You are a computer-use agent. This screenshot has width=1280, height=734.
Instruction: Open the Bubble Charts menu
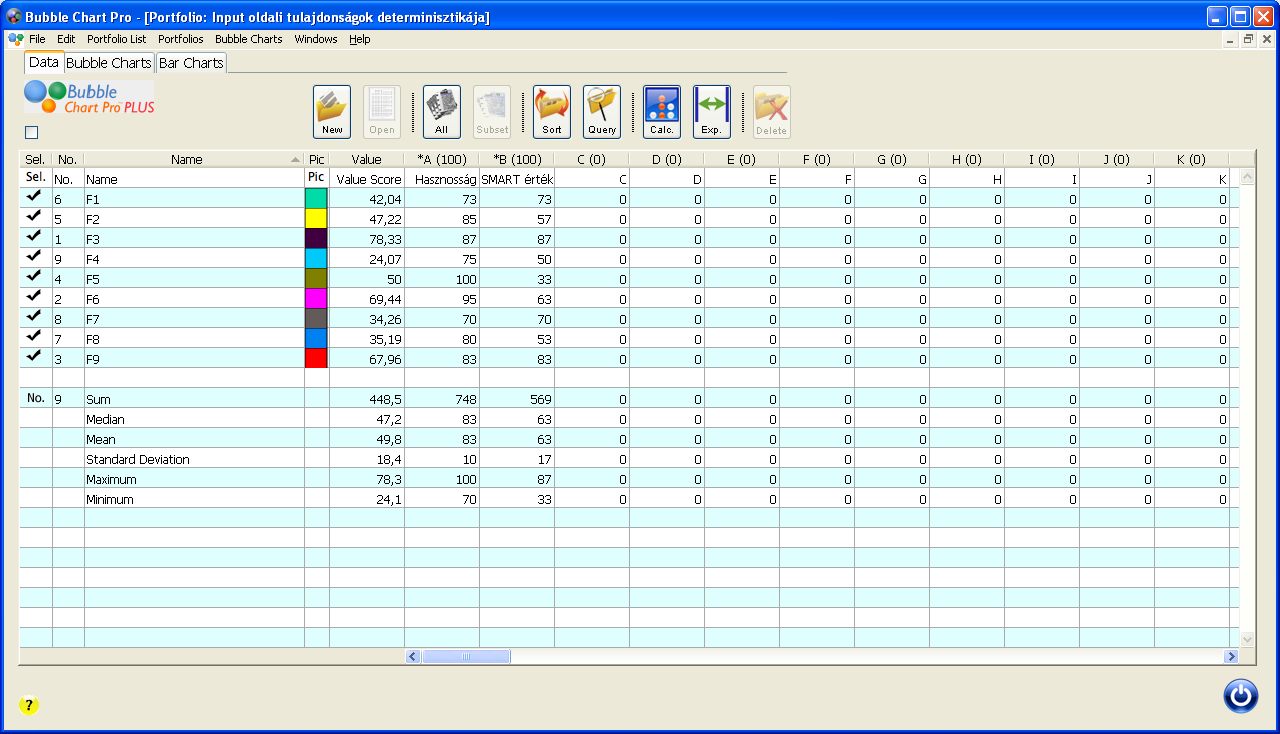pyautogui.click(x=249, y=39)
